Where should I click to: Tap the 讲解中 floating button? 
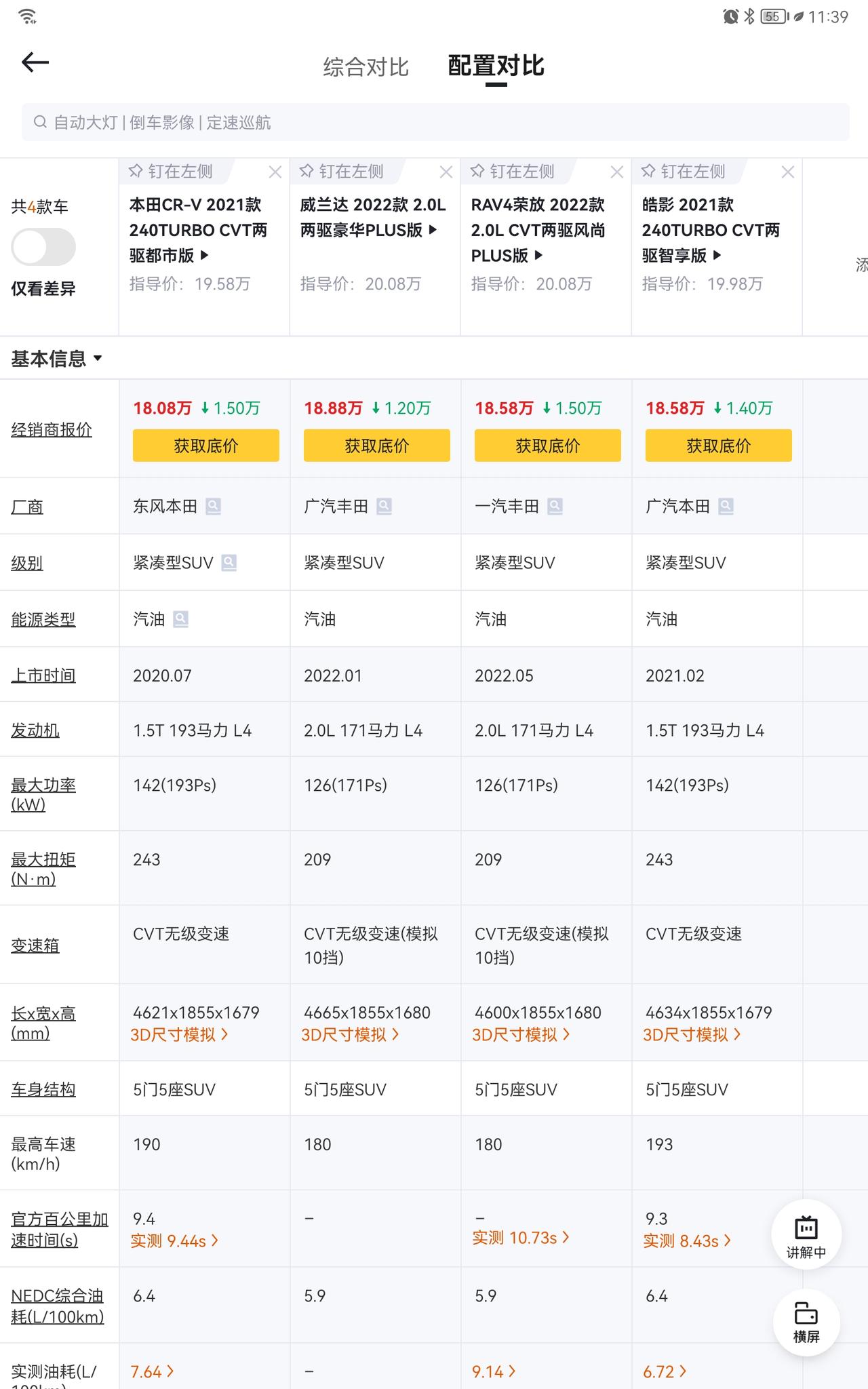pyautogui.click(x=806, y=1236)
